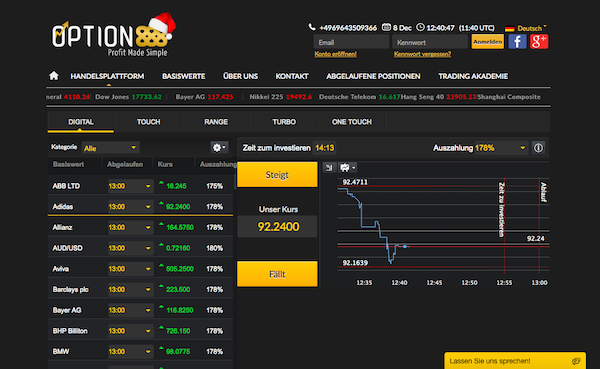Image resolution: width=600 pixels, height=369 pixels.
Task: Click the Option888 logo
Action: tap(114, 35)
